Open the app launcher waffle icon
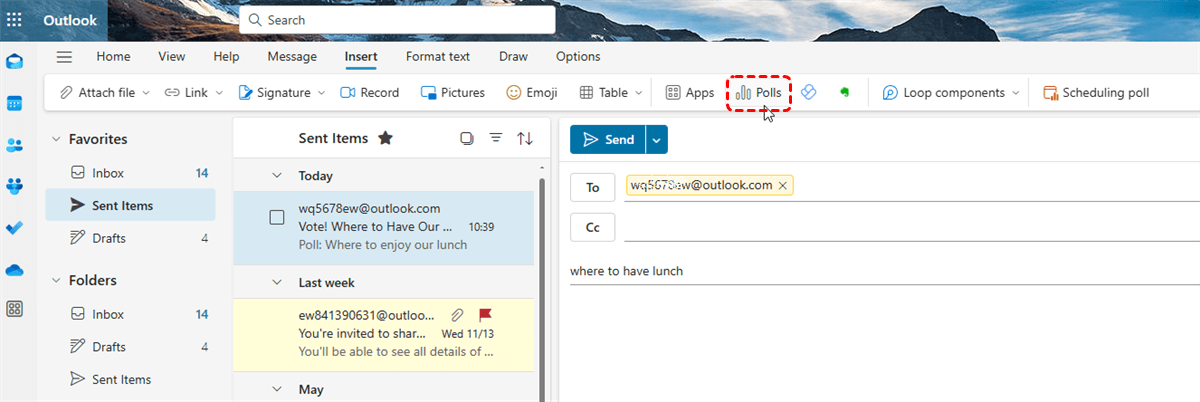Image resolution: width=1200 pixels, height=402 pixels. tap(15, 19)
